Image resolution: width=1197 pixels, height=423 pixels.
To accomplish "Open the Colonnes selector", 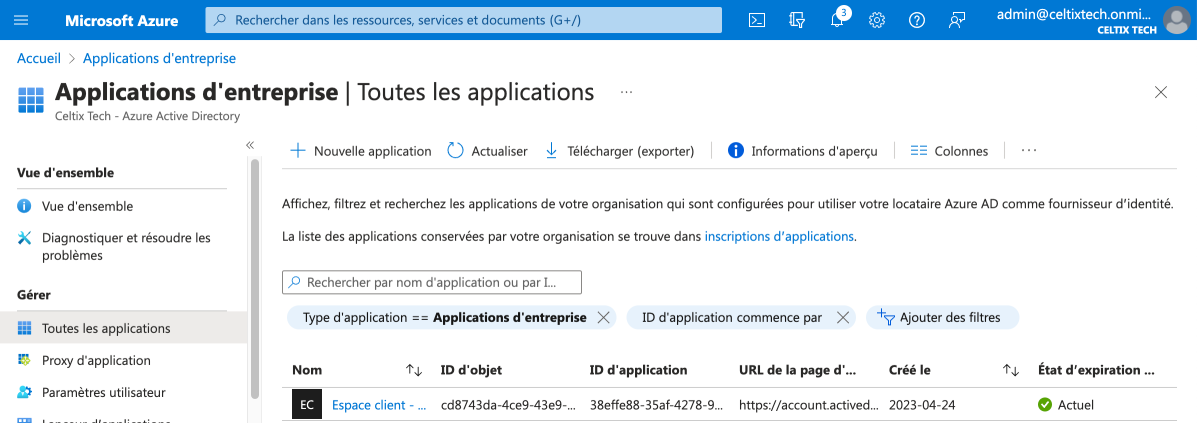I will click(949, 151).
